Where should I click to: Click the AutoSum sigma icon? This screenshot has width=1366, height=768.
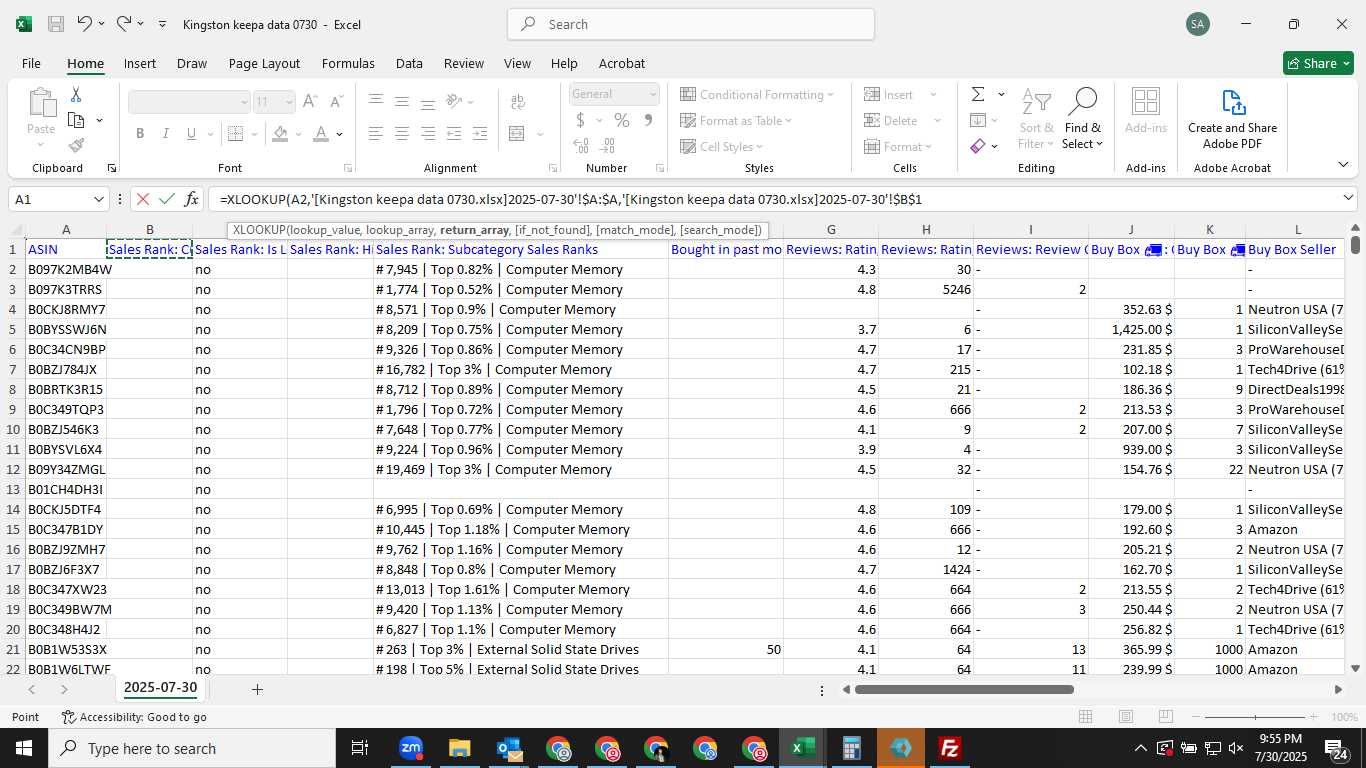pyautogui.click(x=978, y=94)
